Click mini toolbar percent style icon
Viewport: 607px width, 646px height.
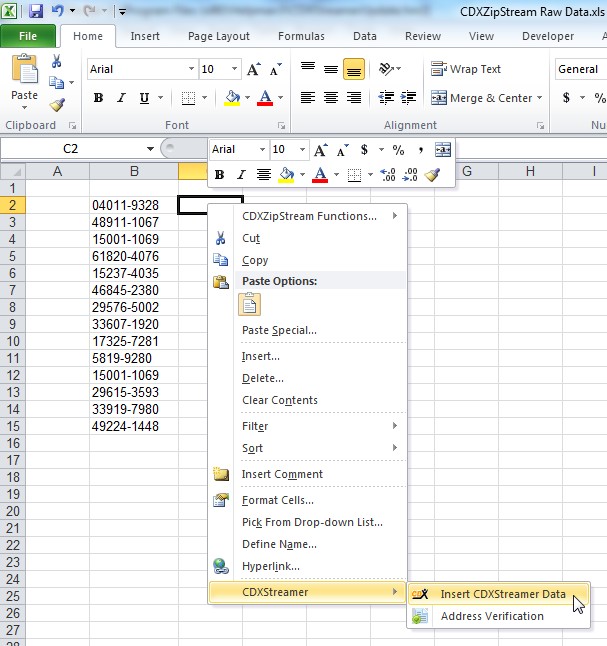pos(398,150)
